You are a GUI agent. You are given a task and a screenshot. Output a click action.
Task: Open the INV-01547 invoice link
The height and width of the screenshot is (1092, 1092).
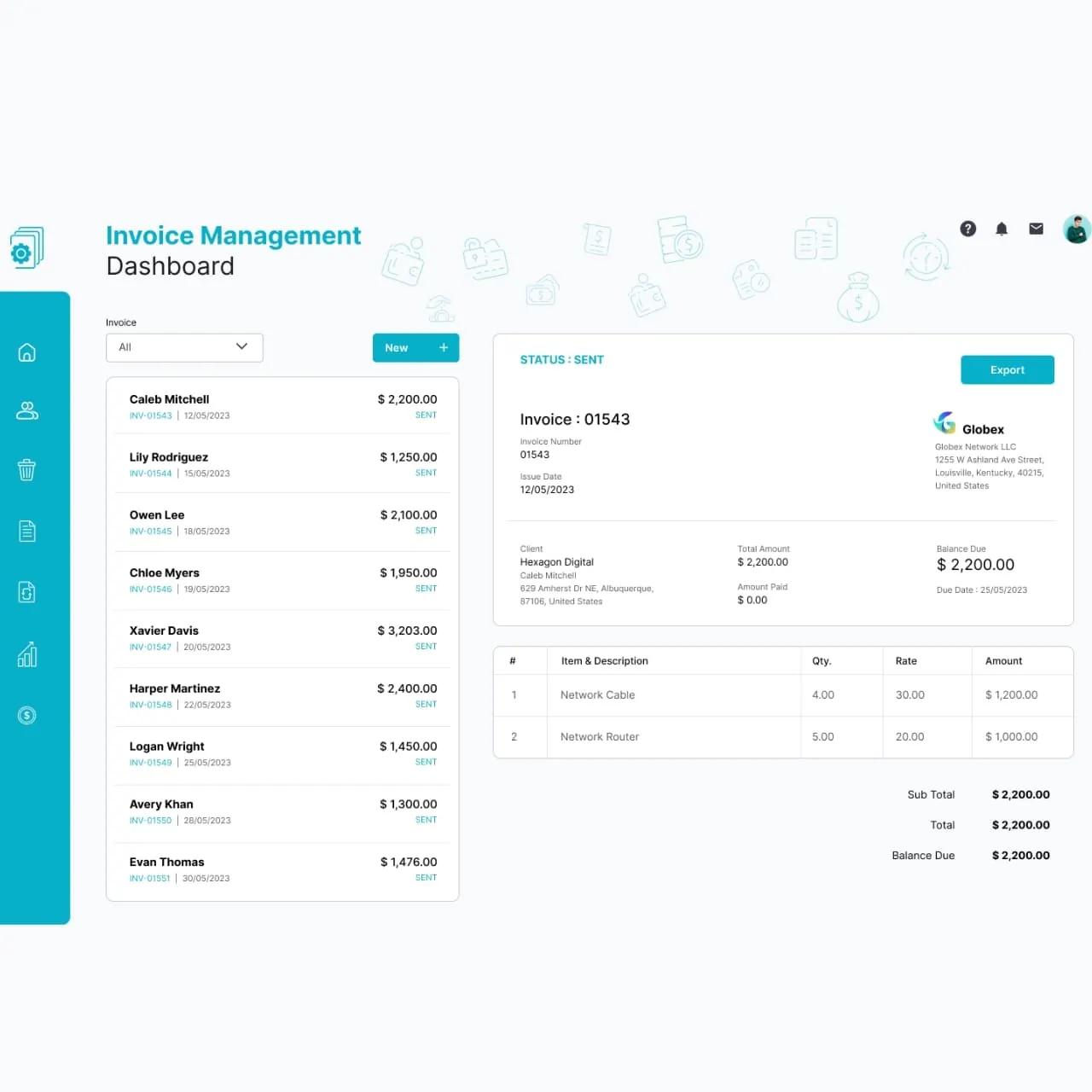tap(150, 647)
